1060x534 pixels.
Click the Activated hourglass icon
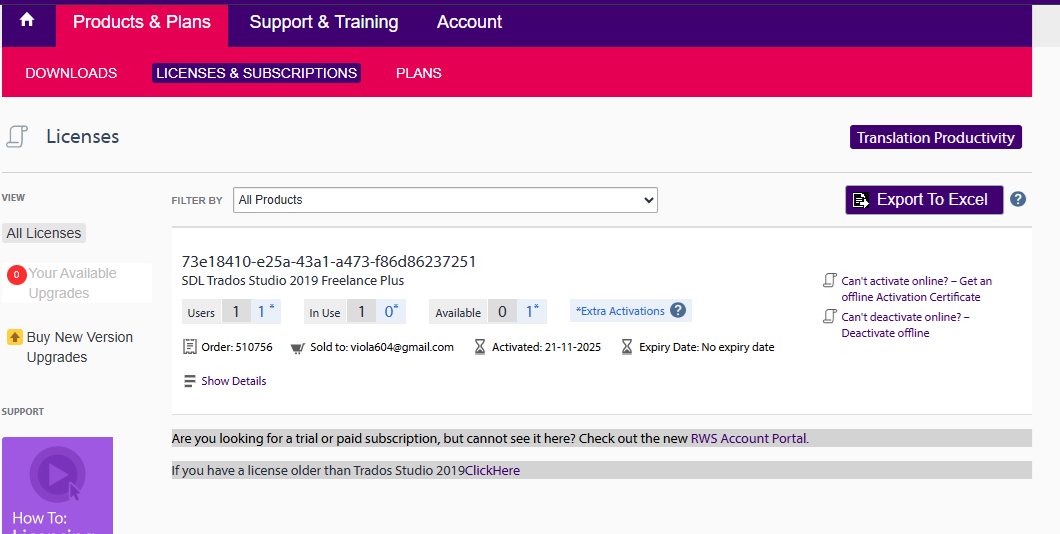[479, 347]
